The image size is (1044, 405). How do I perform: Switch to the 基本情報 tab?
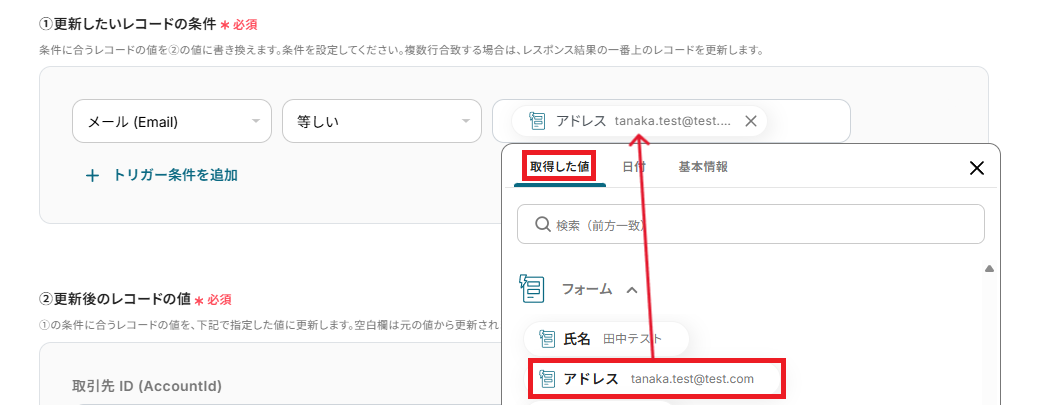tap(703, 167)
